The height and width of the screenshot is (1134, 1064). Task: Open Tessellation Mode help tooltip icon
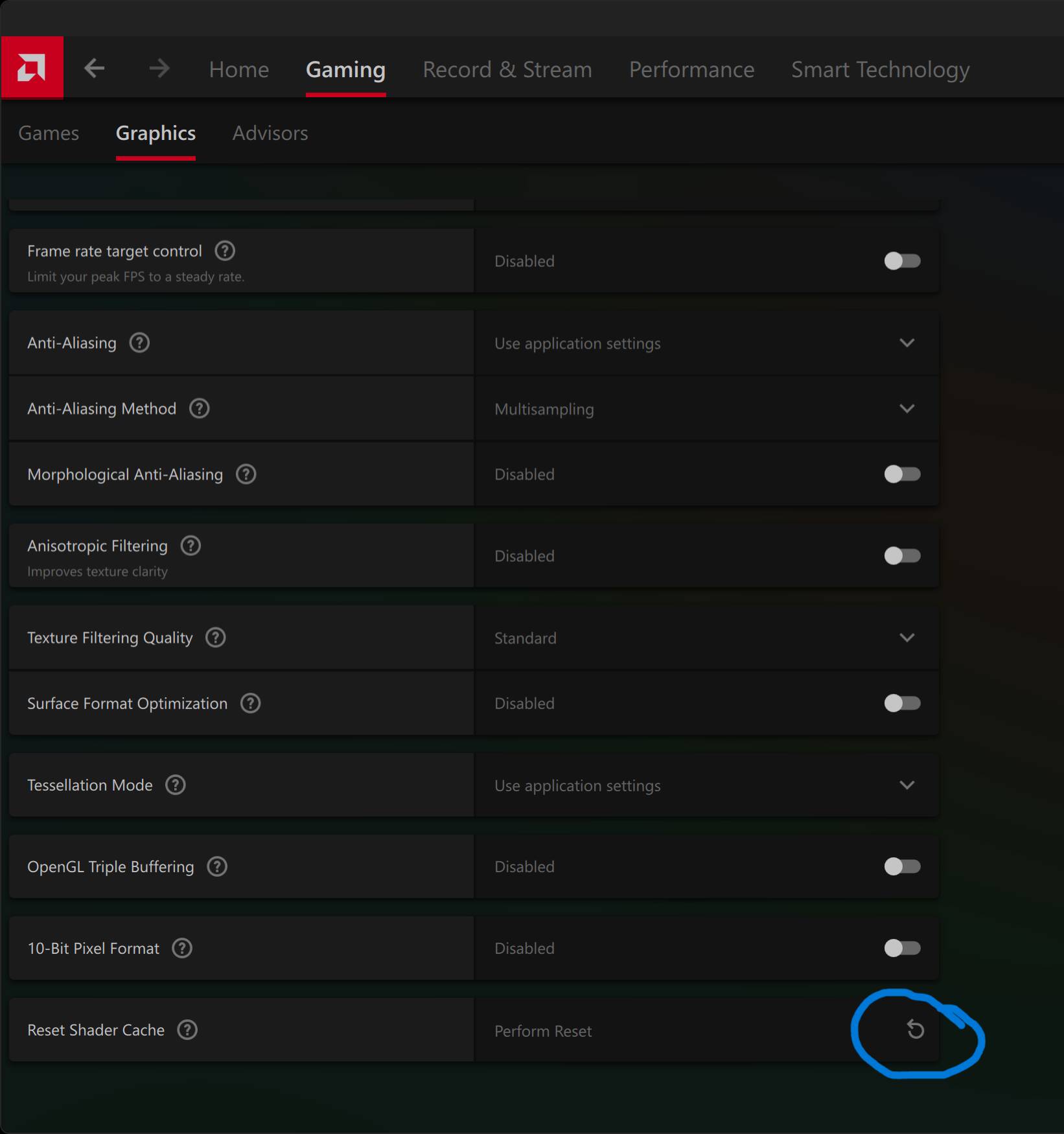pyautogui.click(x=175, y=785)
